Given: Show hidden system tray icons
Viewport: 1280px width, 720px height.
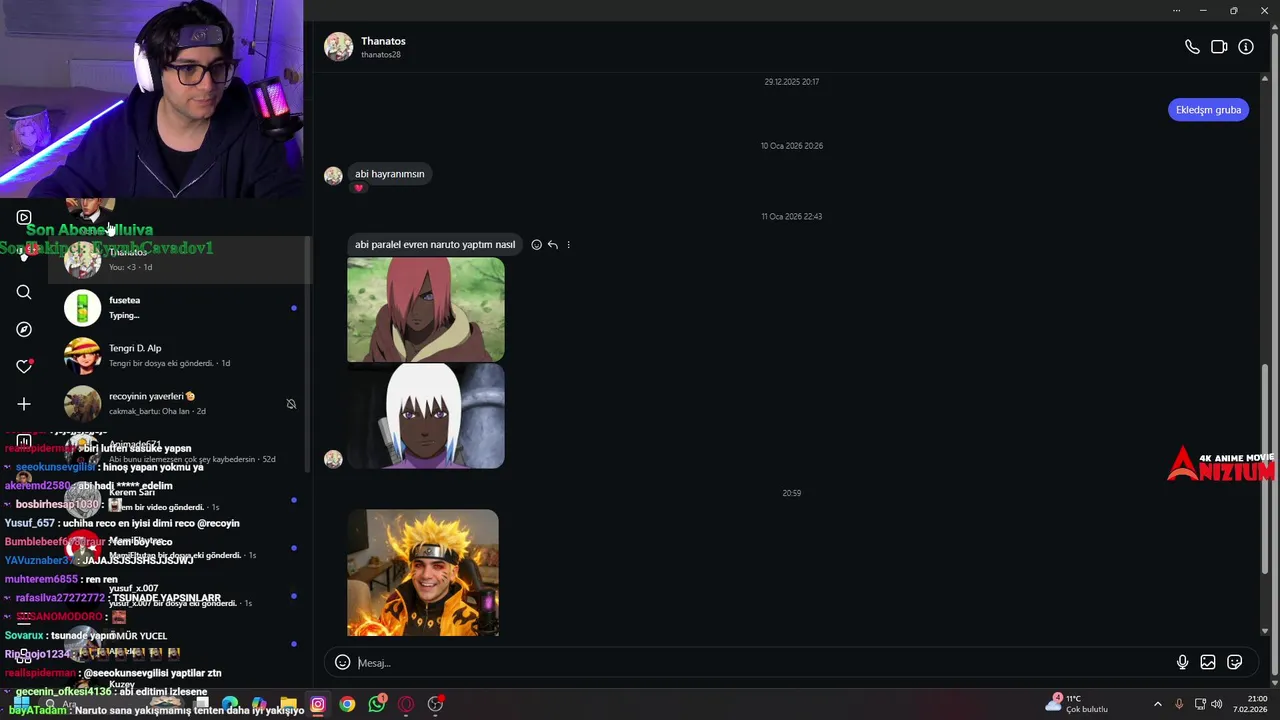Looking at the screenshot, I should coord(1158,704).
